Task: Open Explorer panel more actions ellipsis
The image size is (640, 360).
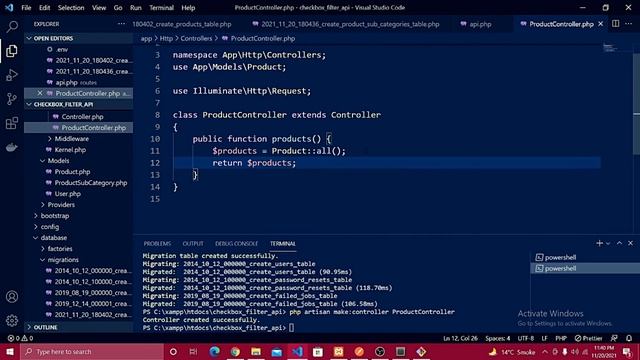Action: [121, 24]
